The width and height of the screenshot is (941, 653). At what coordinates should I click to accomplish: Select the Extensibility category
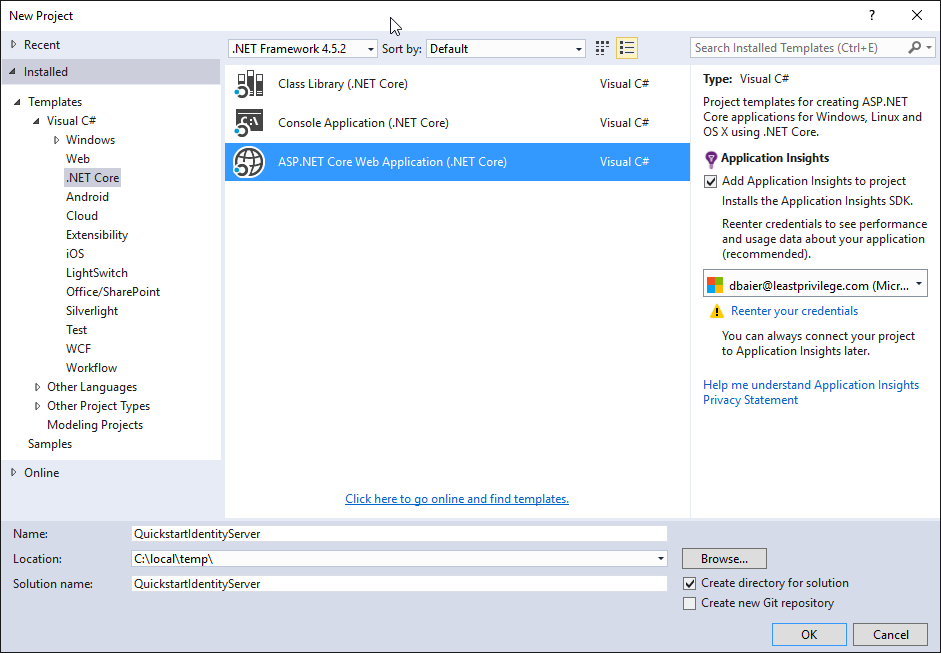[x=97, y=235]
